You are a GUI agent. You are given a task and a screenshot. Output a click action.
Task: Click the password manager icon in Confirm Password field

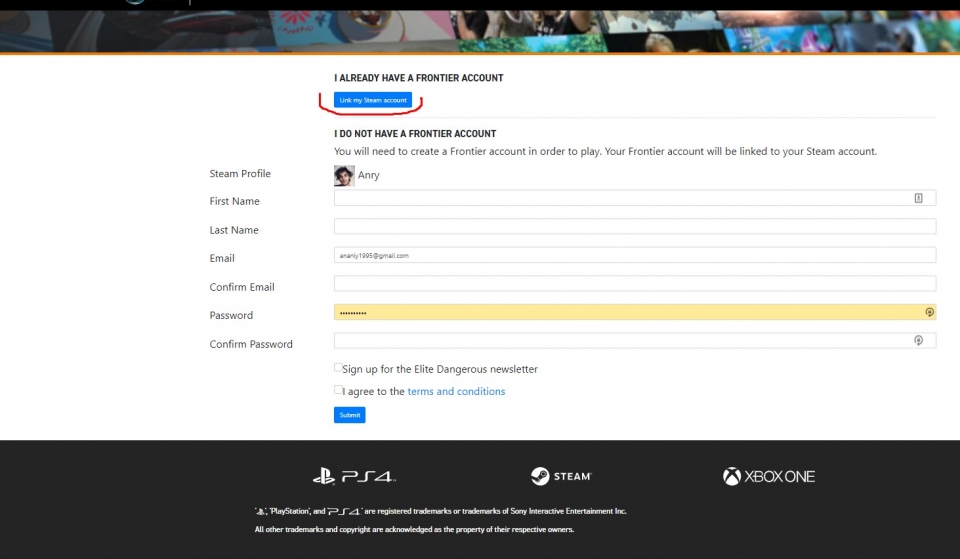coord(918,340)
